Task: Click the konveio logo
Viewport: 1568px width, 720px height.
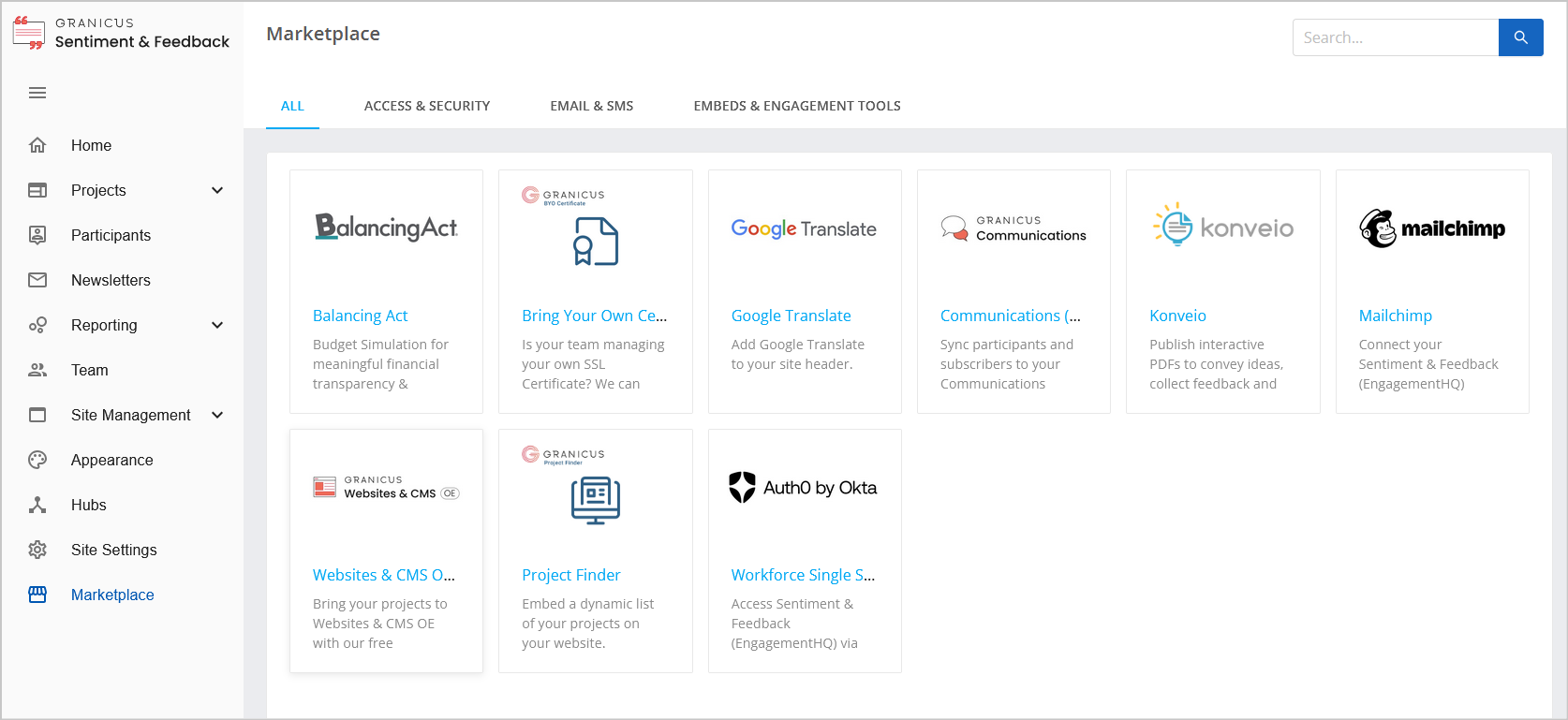Action: click(1223, 225)
